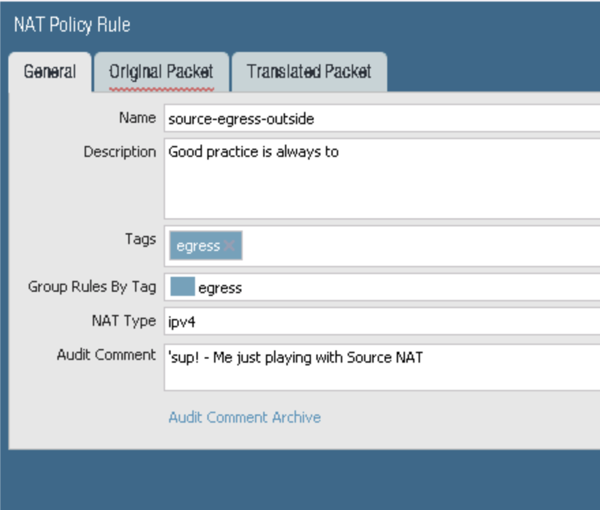Click the NAT Type label
The height and width of the screenshot is (510, 600).
[123, 322]
